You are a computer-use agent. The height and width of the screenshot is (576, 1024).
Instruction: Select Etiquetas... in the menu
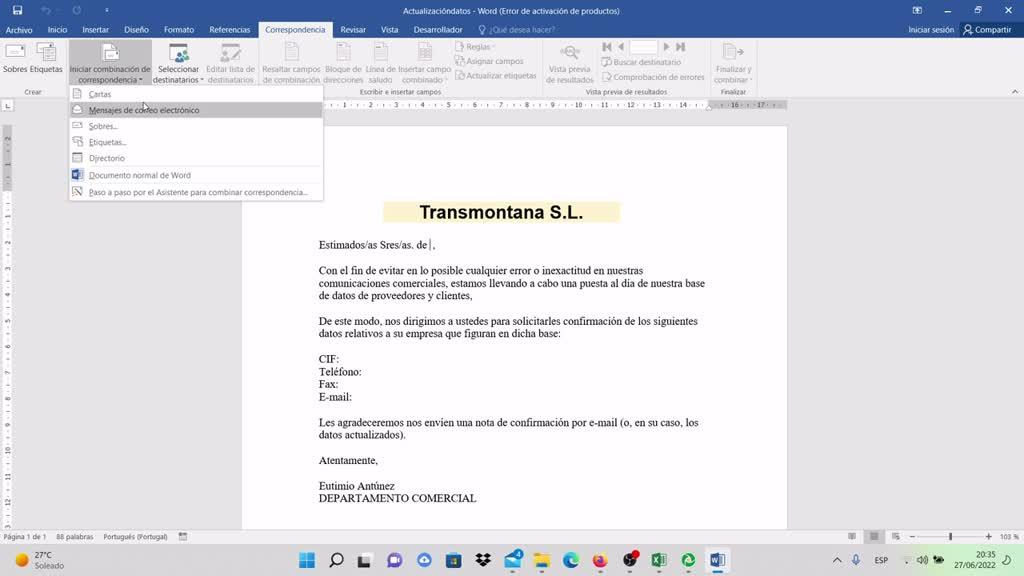(x=196, y=142)
